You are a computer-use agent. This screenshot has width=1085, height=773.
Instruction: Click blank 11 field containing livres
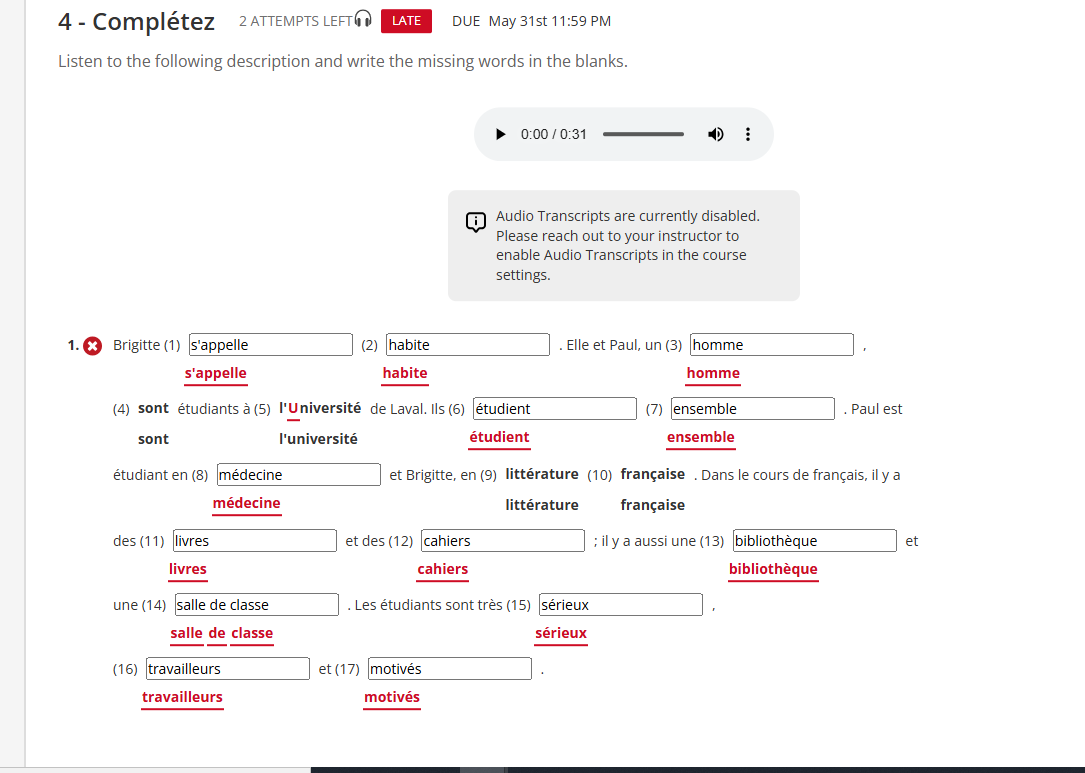[x=255, y=541]
